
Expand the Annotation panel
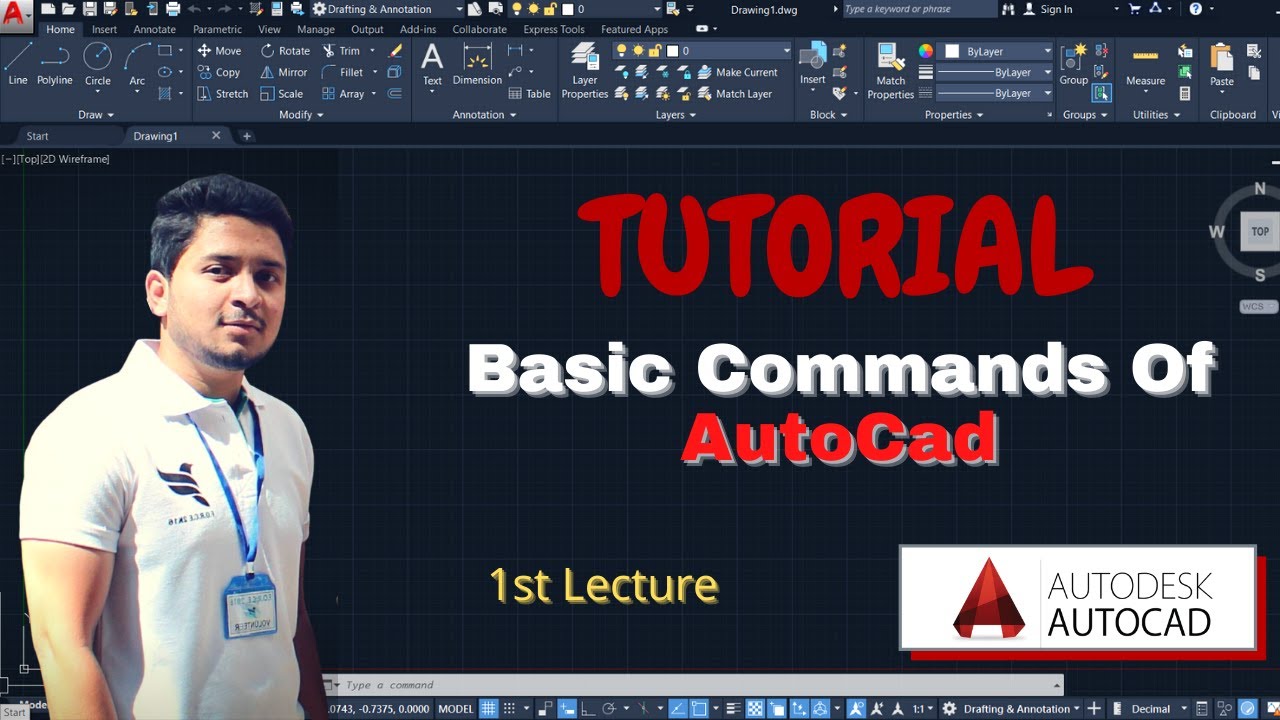click(484, 115)
